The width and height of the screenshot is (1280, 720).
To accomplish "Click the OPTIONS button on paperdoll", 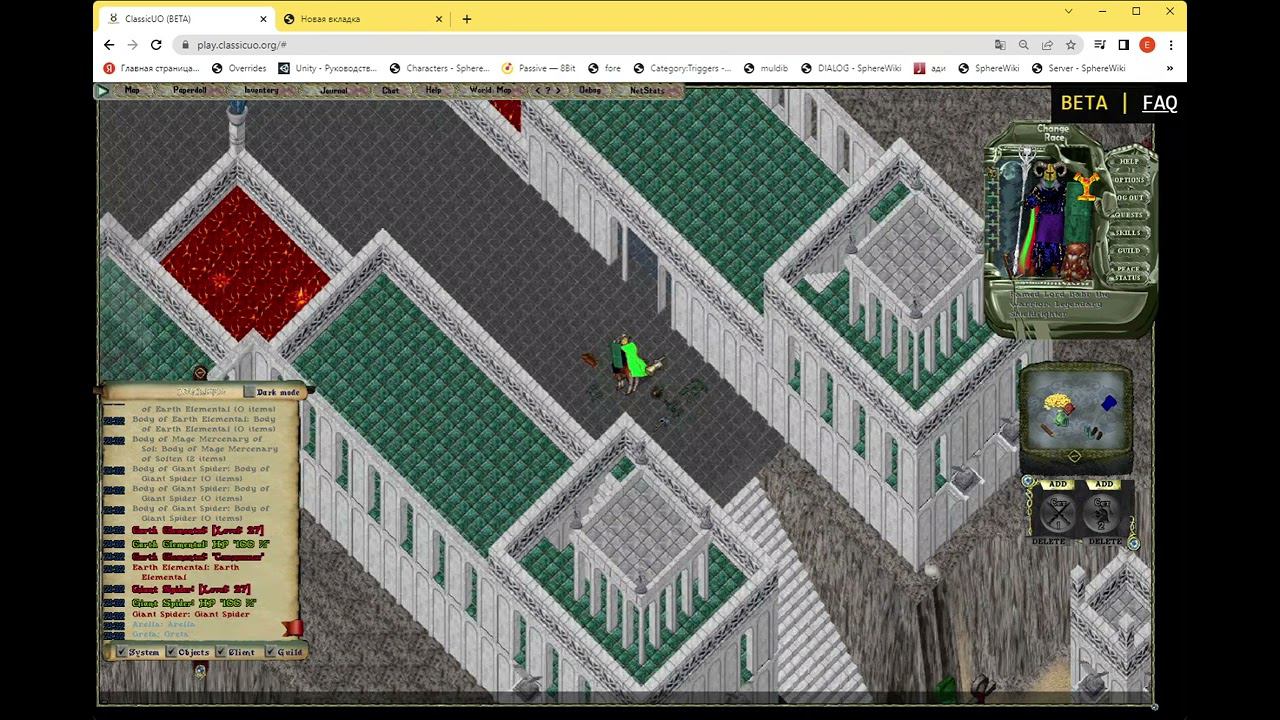I will [1129, 180].
